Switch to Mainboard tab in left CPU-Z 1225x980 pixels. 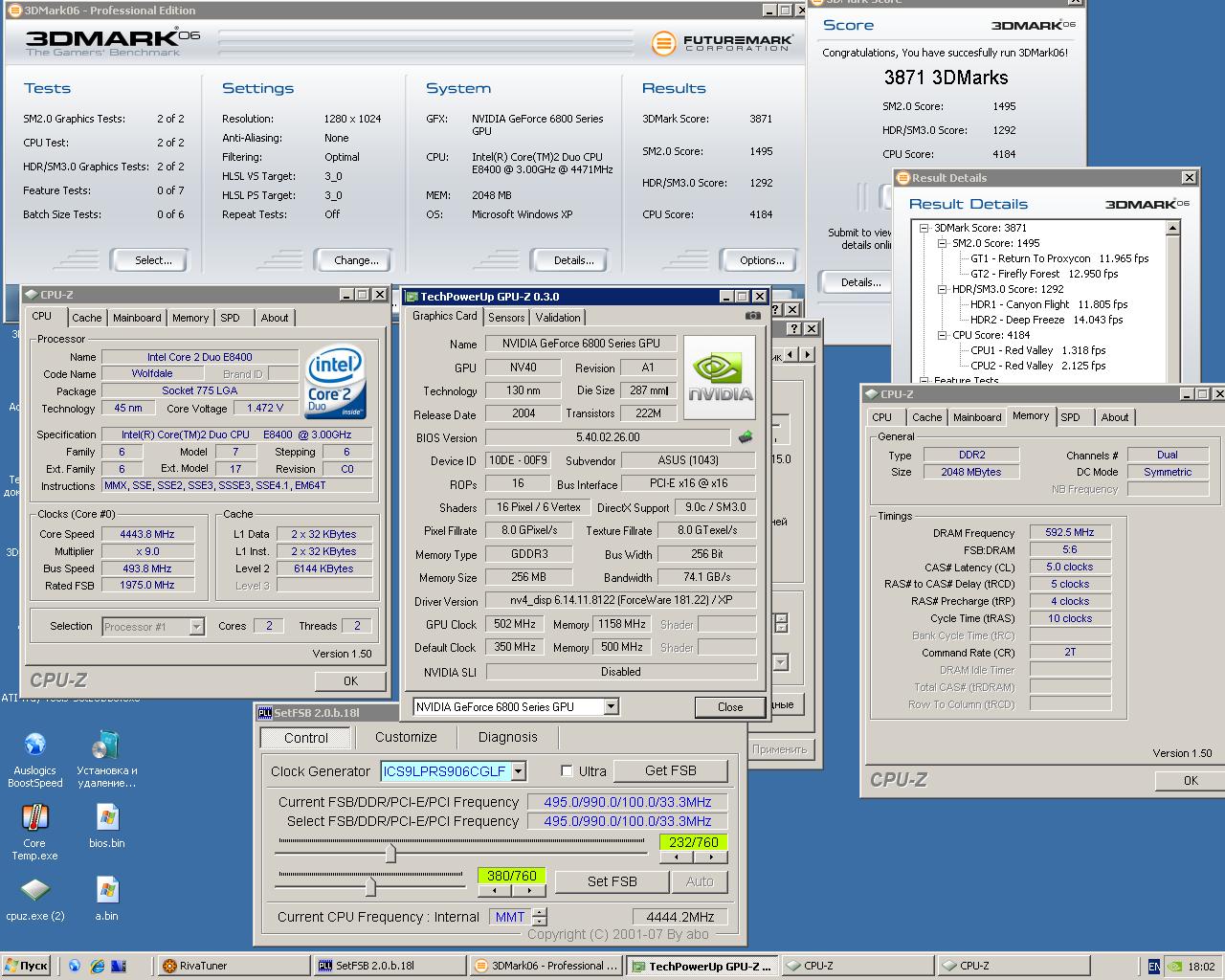pyautogui.click(x=137, y=318)
